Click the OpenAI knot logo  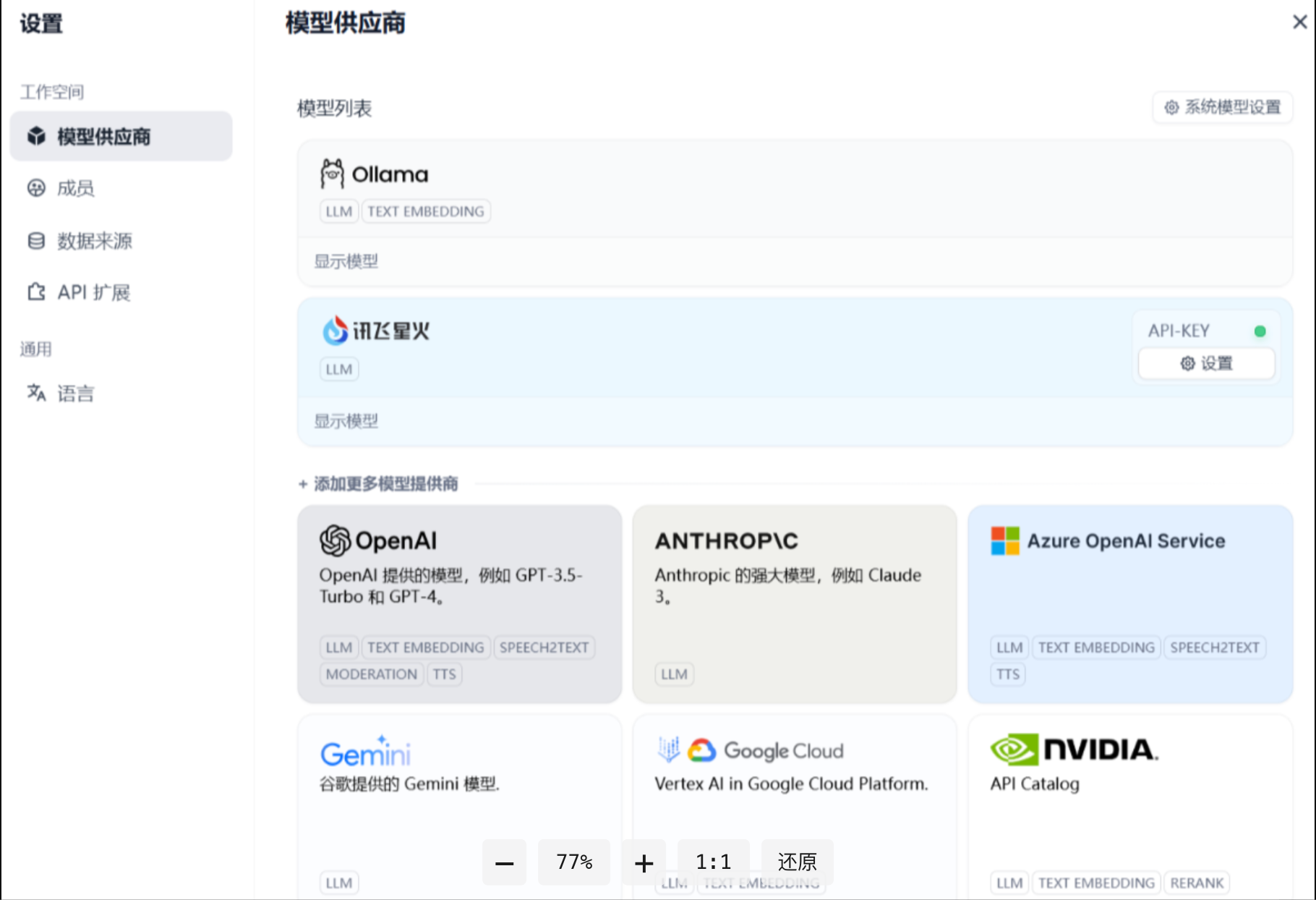point(336,540)
